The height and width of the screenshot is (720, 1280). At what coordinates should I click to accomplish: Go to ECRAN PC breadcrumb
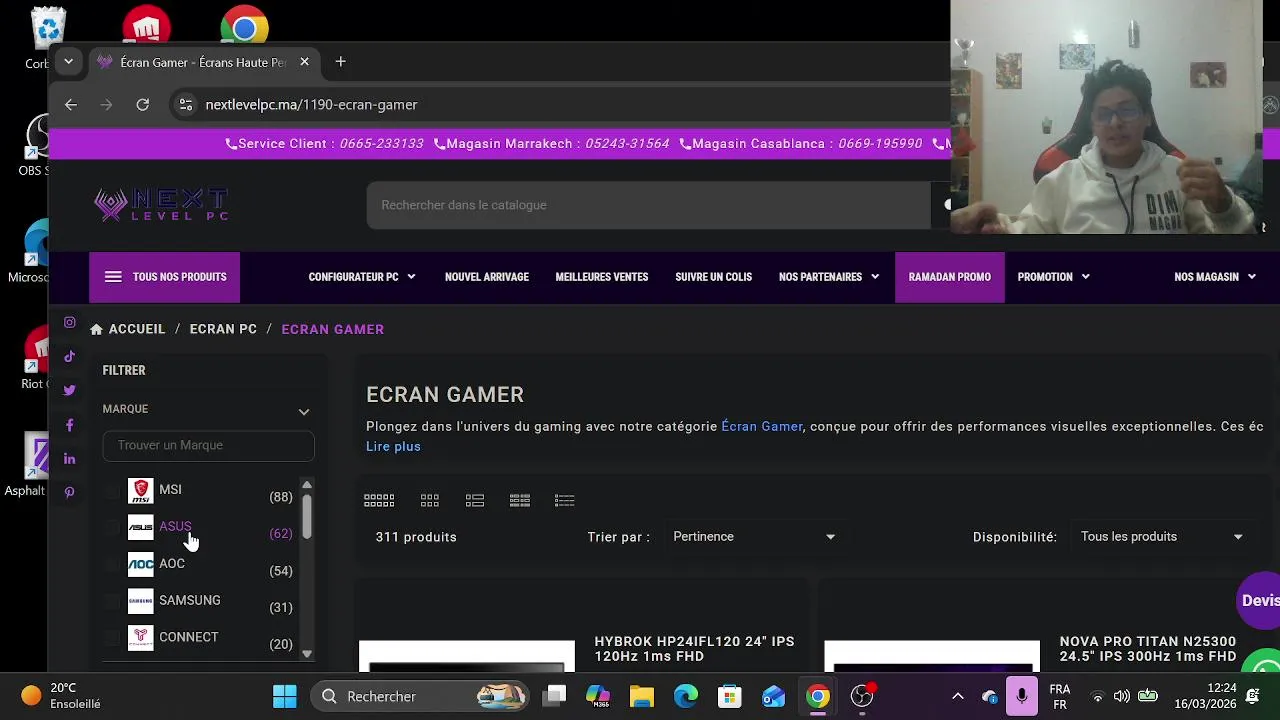(223, 329)
